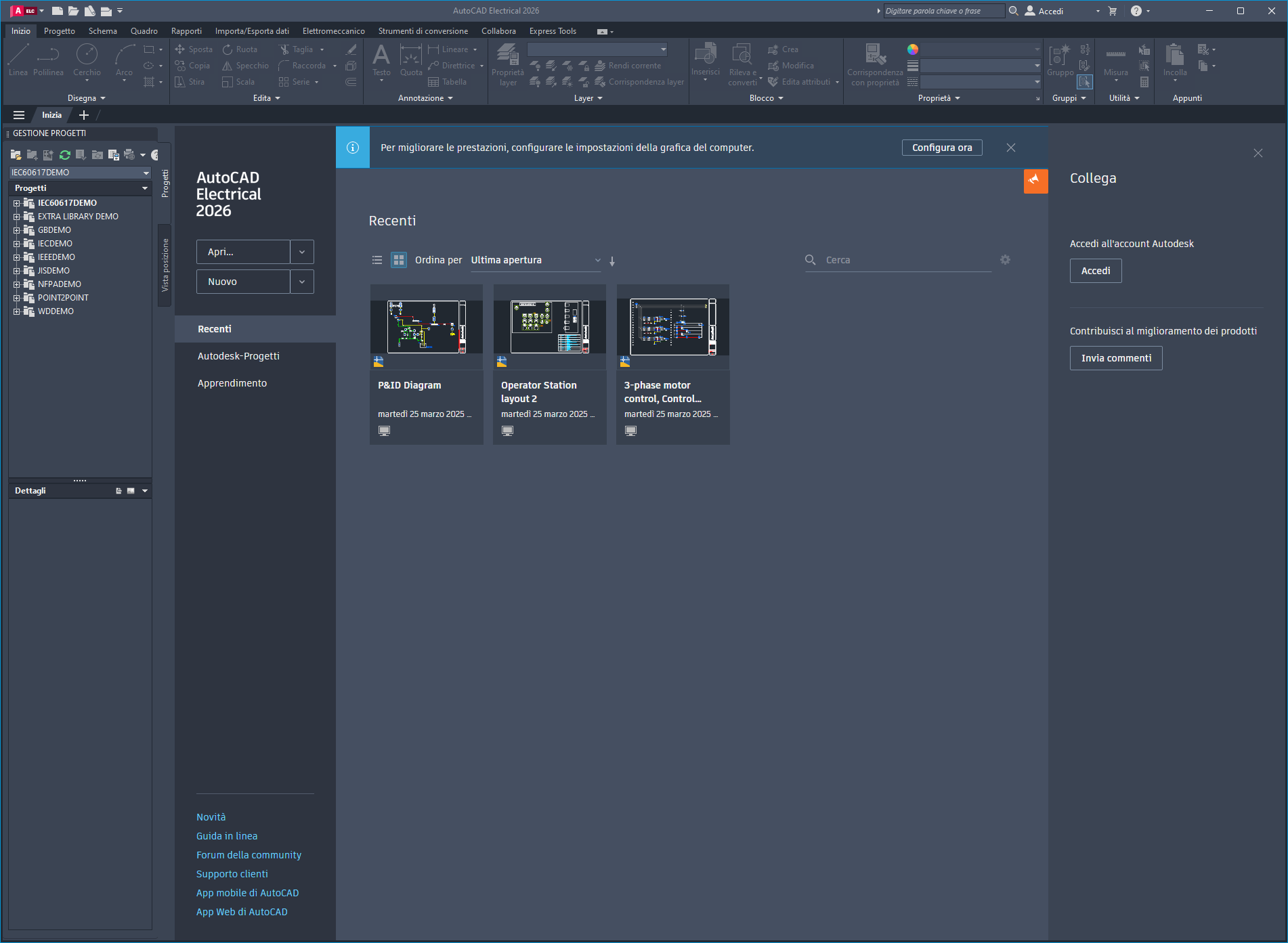Open the object color wheel control
The width and height of the screenshot is (1288, 943).
[913, 49]
